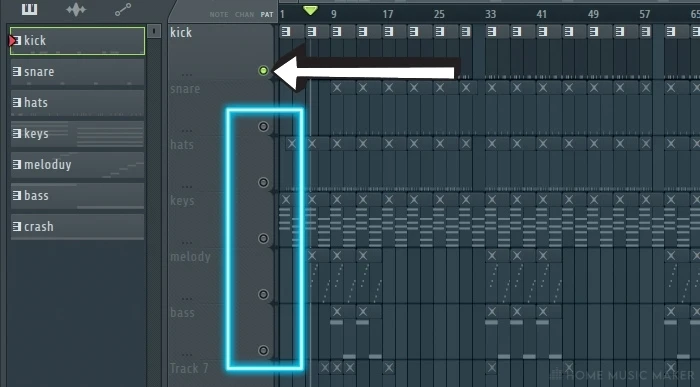Select the hats clip X icon at bar 25
700x387 pixels.
[440, 144]
